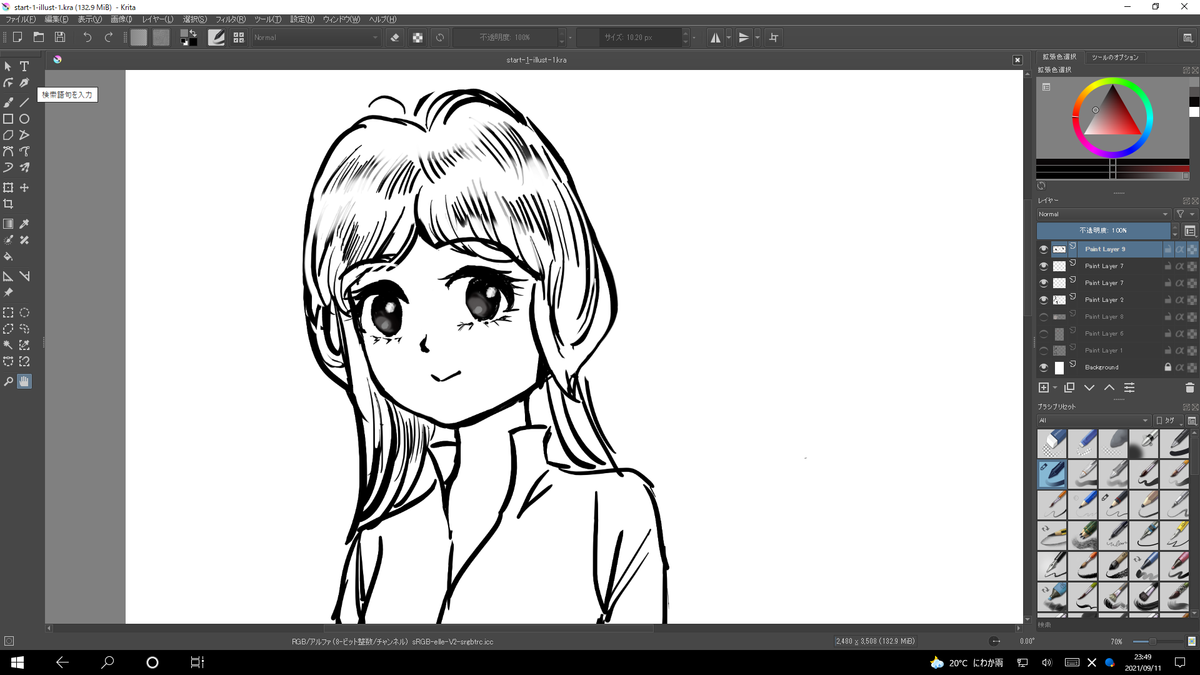Toggle eraser mode in toolbar
This screenshot has height=675, width=1200.
point(394,37)
